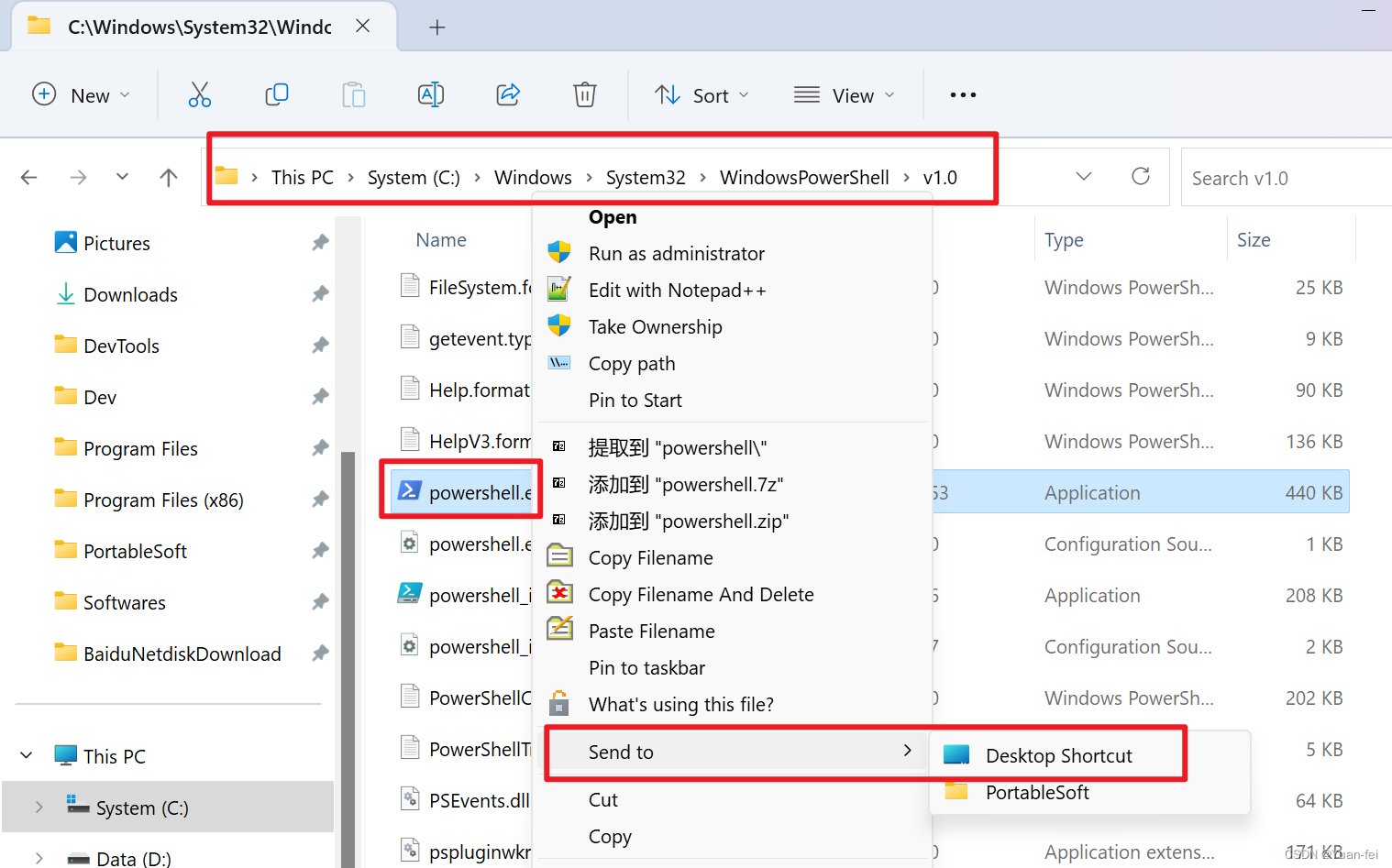This screenshot has height=868, width=1392.
Task: Open the New dropdown menu
Action: 81,95
